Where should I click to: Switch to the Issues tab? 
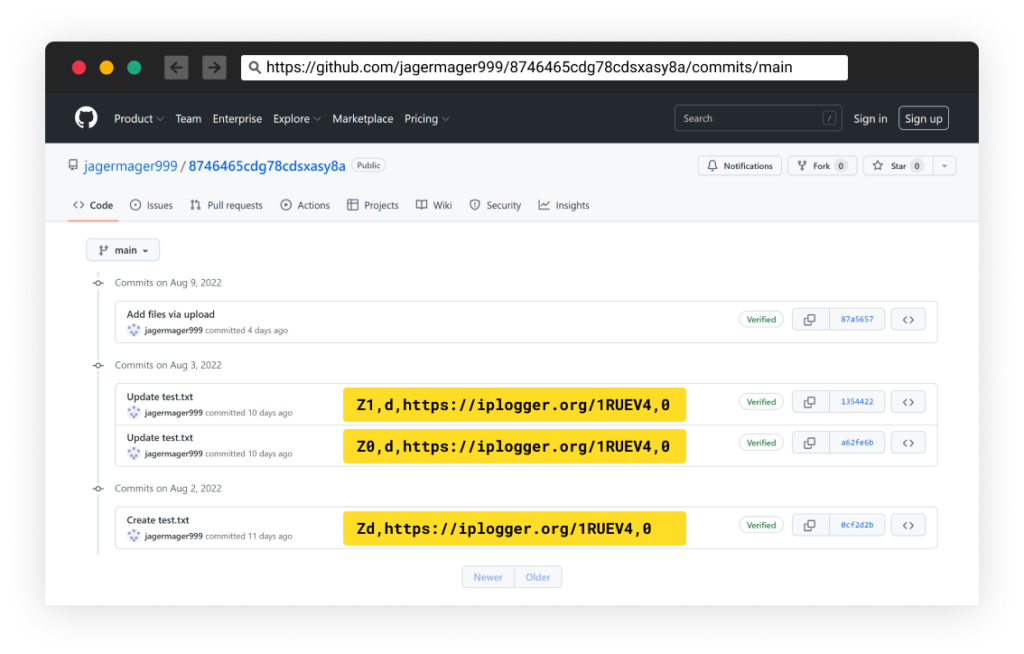tap(152, 205)
